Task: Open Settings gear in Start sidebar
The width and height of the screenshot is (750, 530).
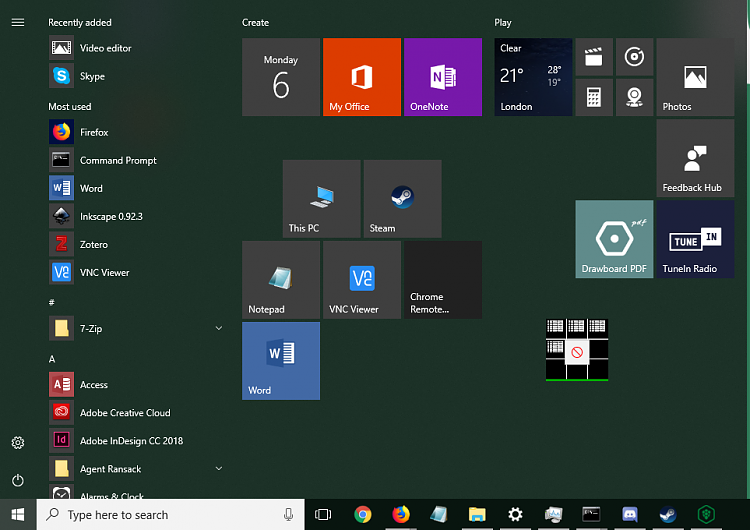Action: pyautogui.click(x=18, y=442)
